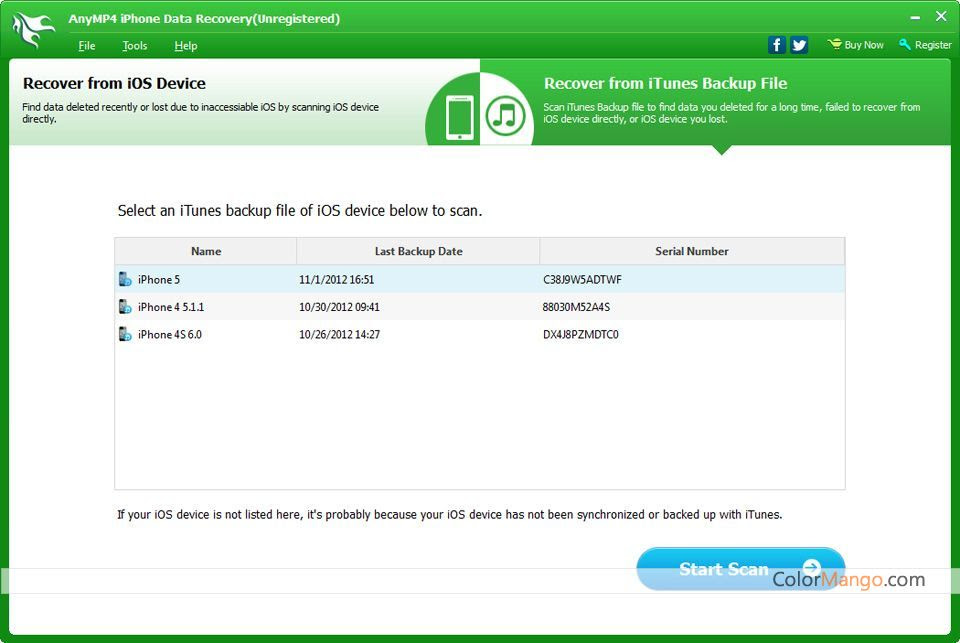Select the iPhone 5 backup name

coord(159,279)
